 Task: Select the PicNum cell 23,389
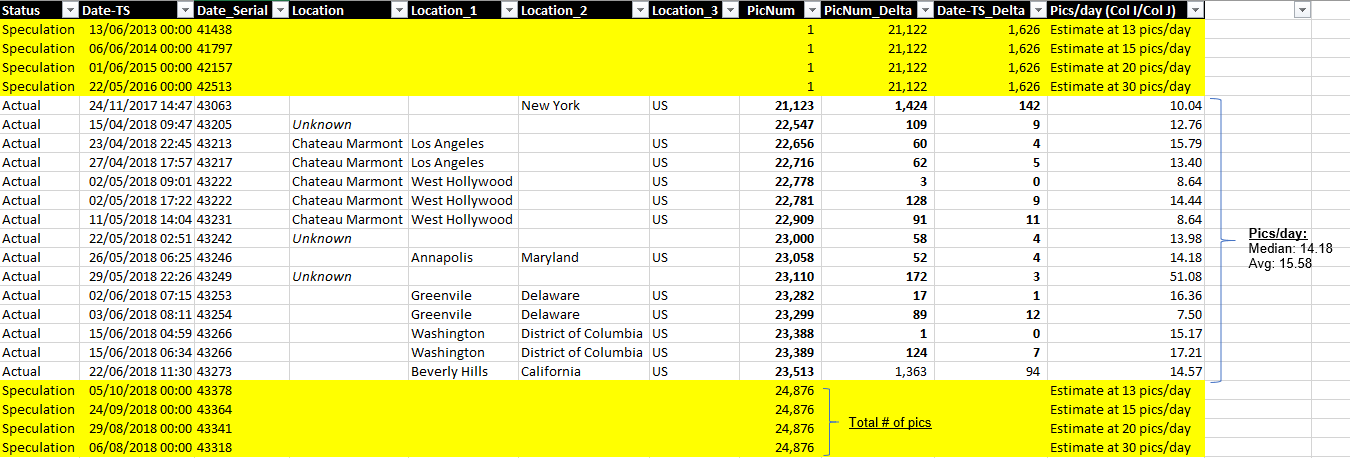(779, 352)
